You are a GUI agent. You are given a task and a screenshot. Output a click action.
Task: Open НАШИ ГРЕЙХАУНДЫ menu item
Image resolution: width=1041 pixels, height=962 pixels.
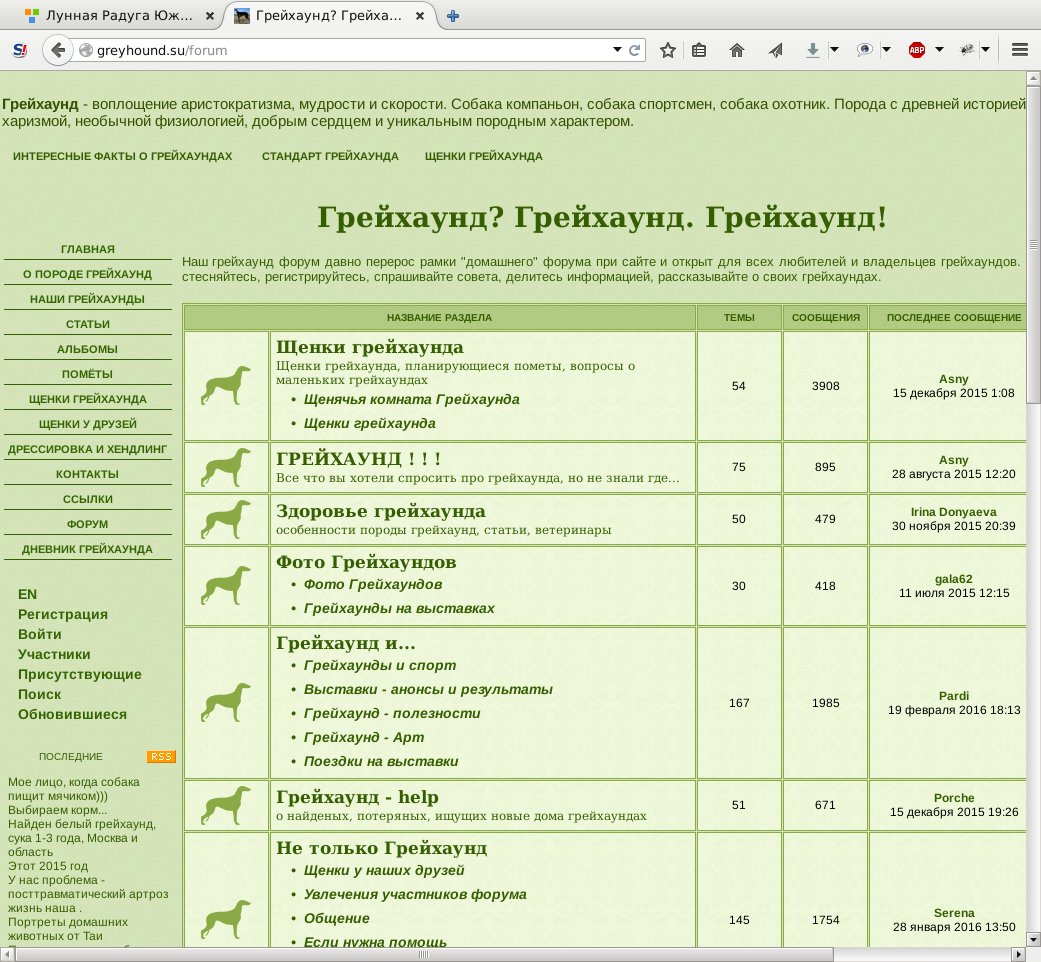click(x=88, y=299)
